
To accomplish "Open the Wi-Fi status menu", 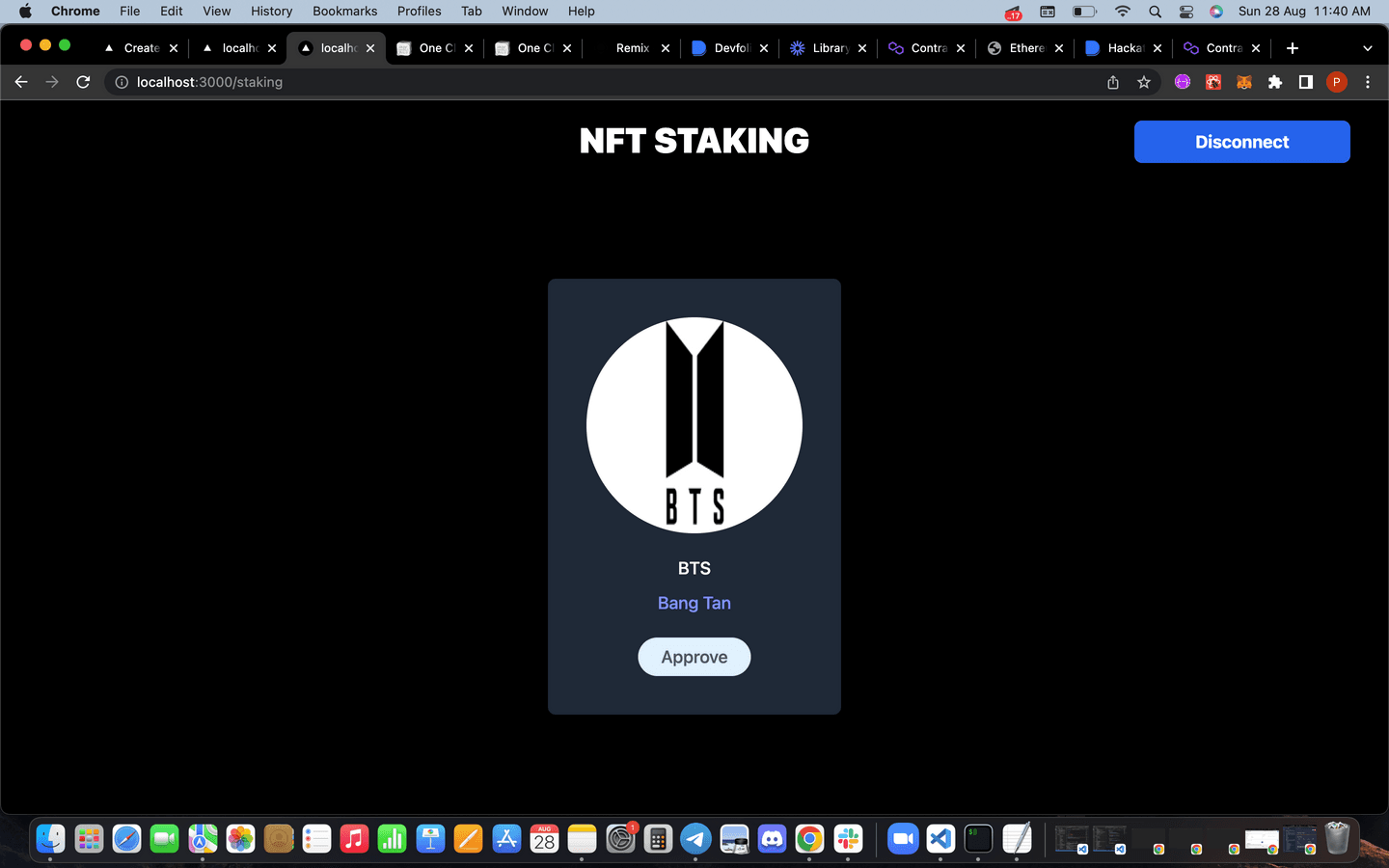I will (x=1122, y=12).
